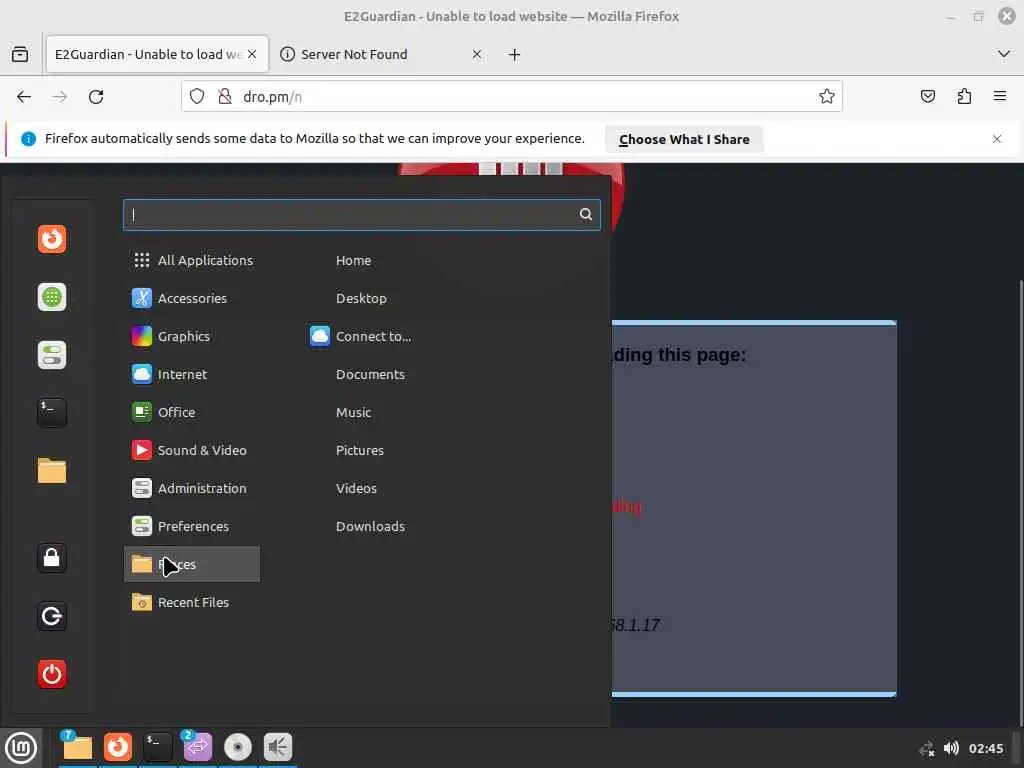Click the network status tray icon
The image size is (1024, 768).
point(926,748)
